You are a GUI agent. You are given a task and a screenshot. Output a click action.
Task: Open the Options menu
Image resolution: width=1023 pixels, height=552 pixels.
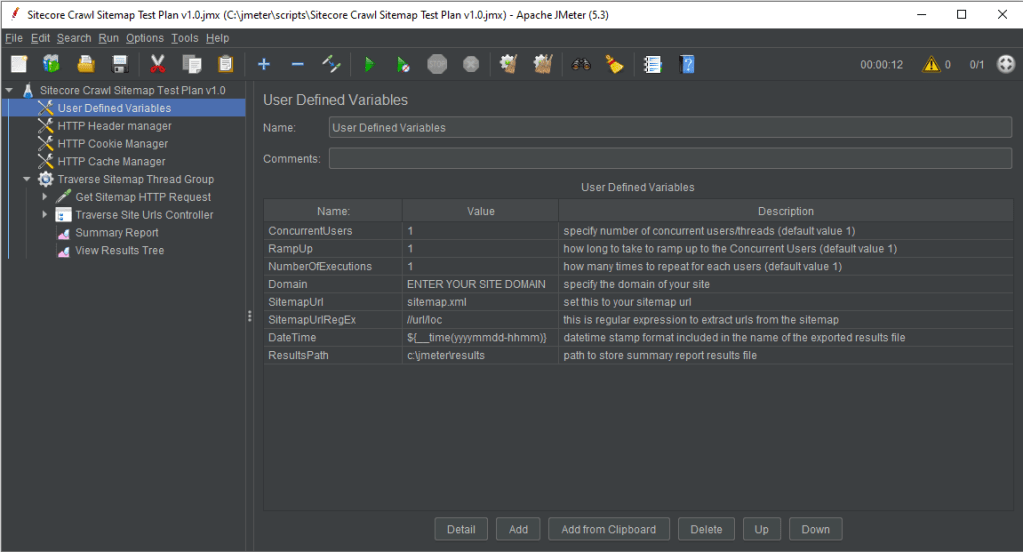[144, 38]
